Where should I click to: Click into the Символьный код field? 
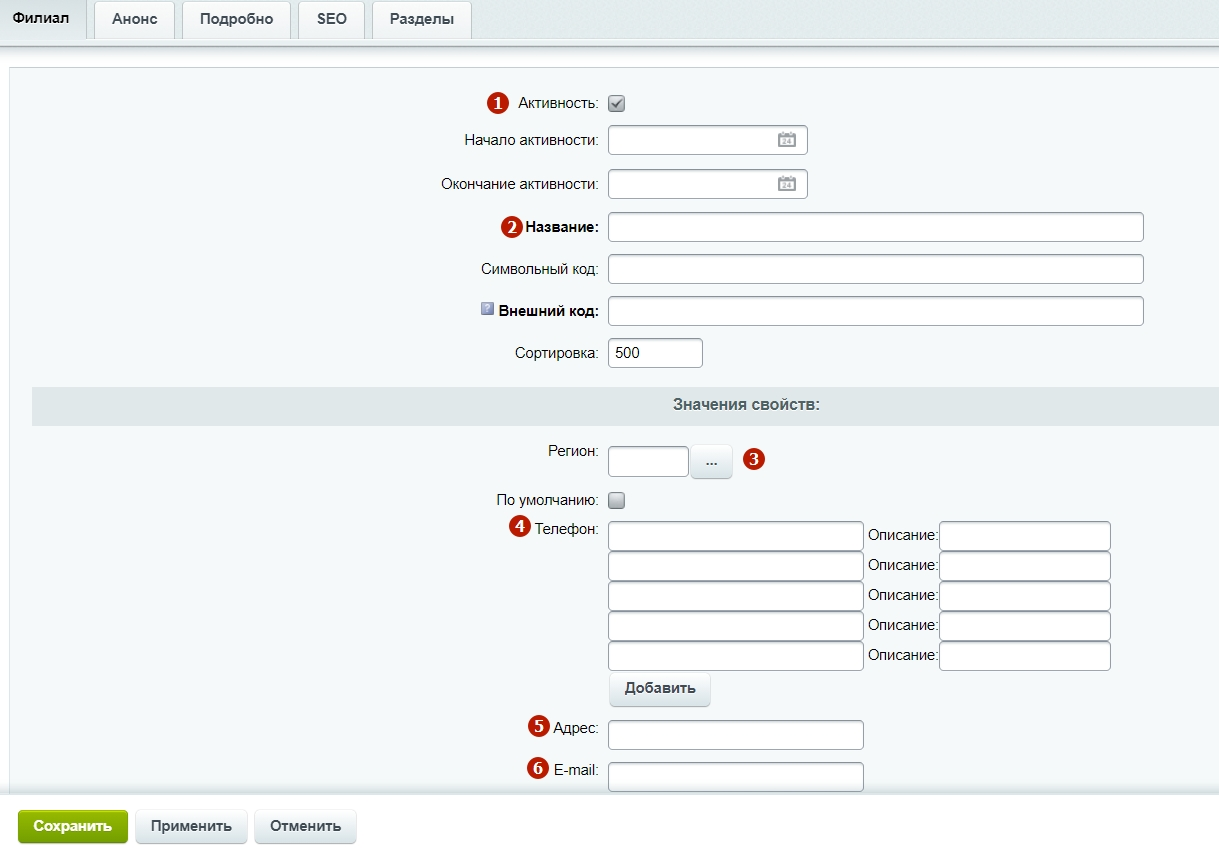[875, 269]
